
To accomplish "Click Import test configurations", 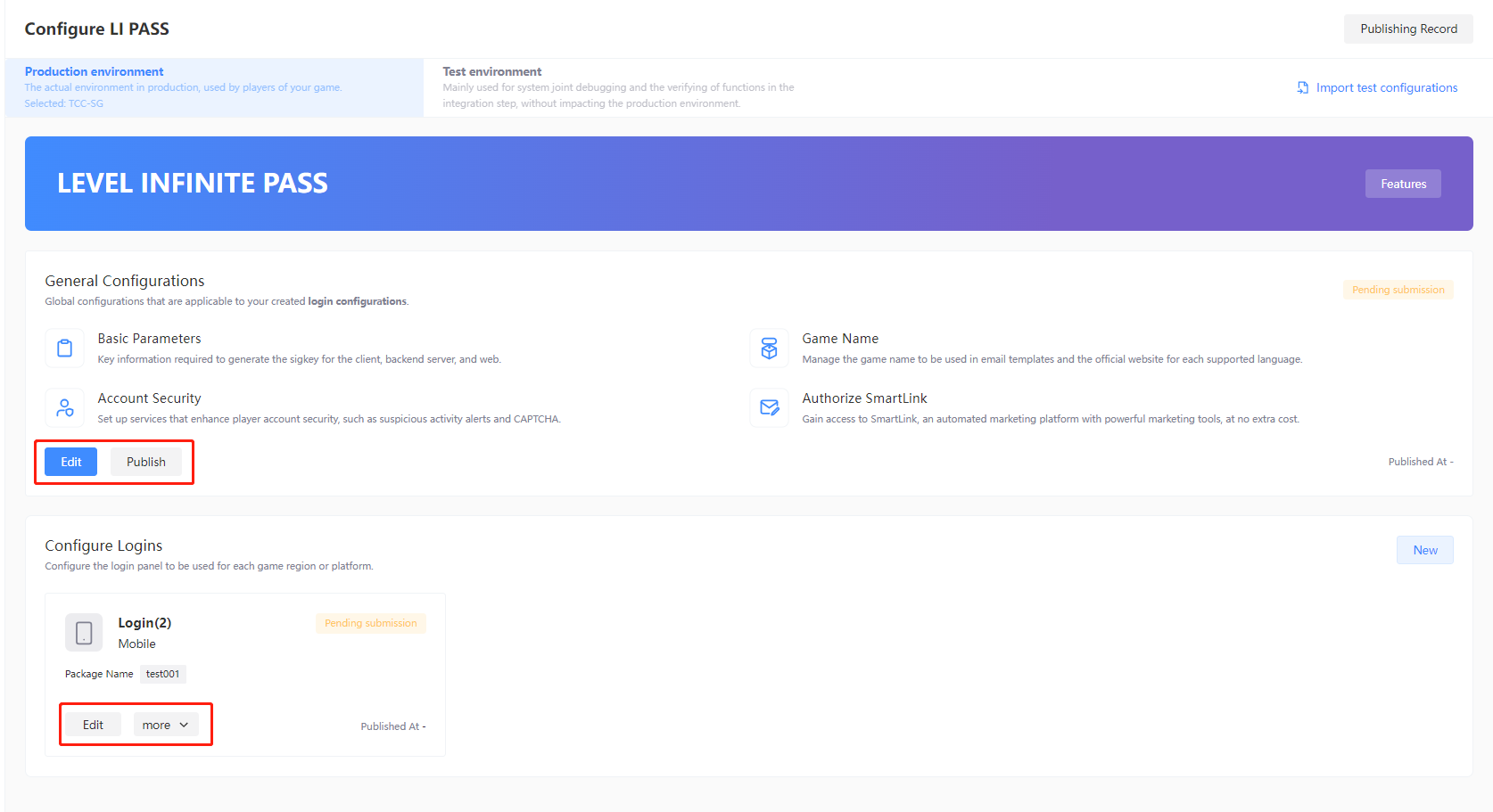I will 1386,87.
